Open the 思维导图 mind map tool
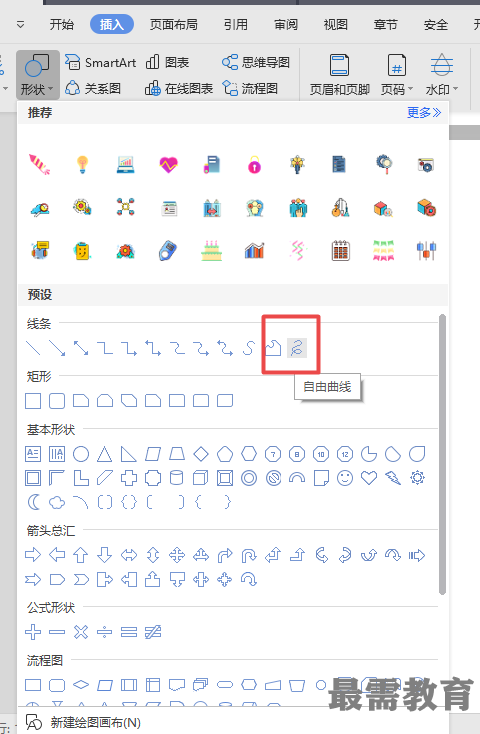 (256, 62)
